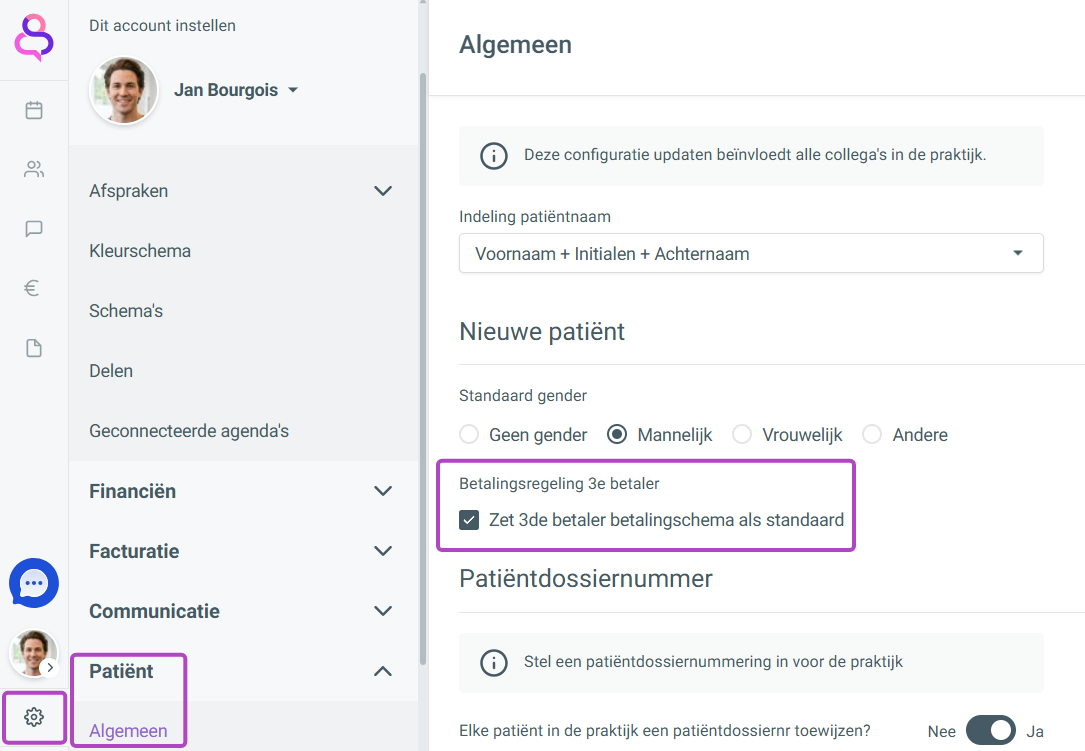
Task: Open the calendar icon in sidebar
Action: coord(34,110)
